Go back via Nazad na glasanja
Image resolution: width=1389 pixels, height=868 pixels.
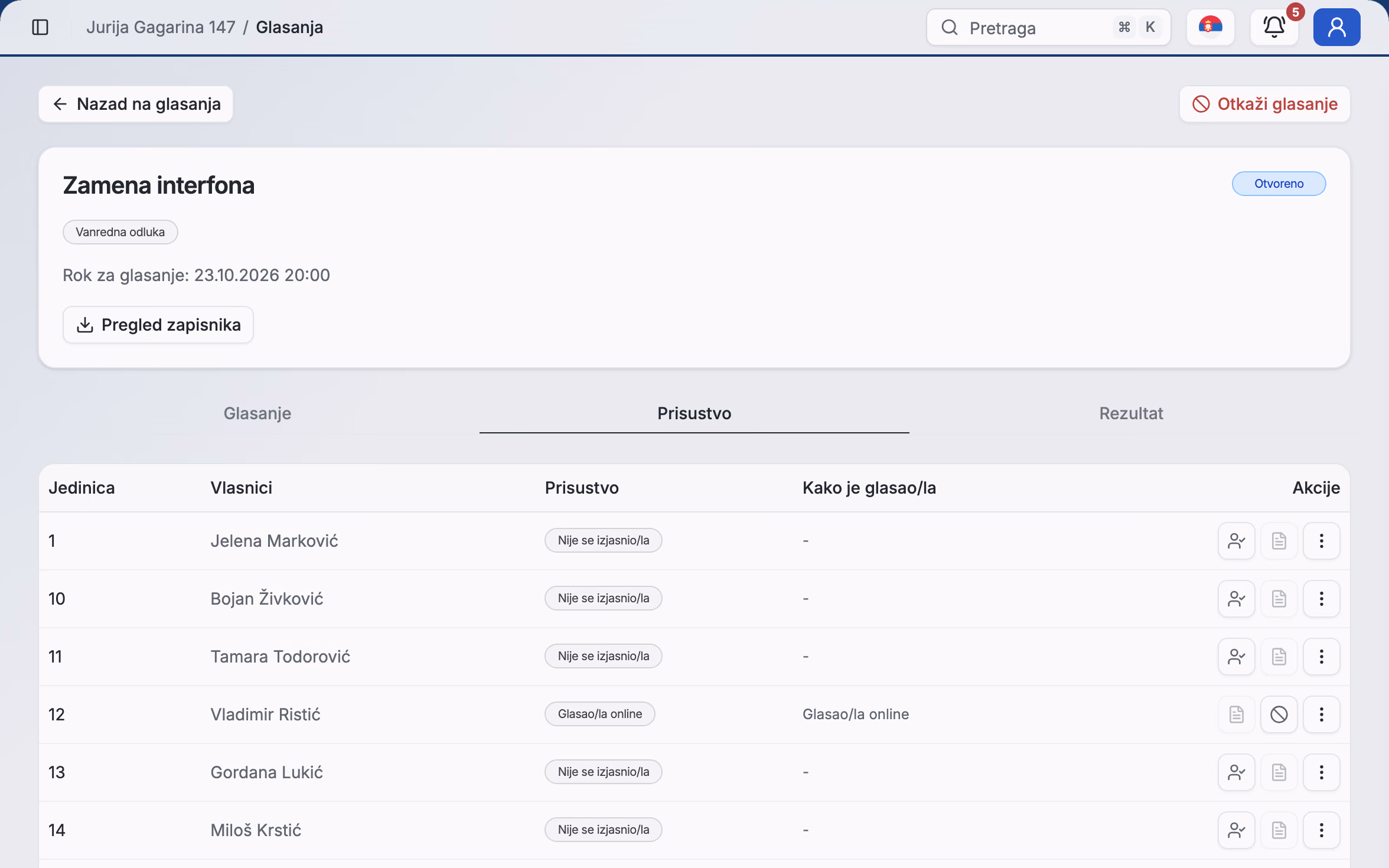136,104
